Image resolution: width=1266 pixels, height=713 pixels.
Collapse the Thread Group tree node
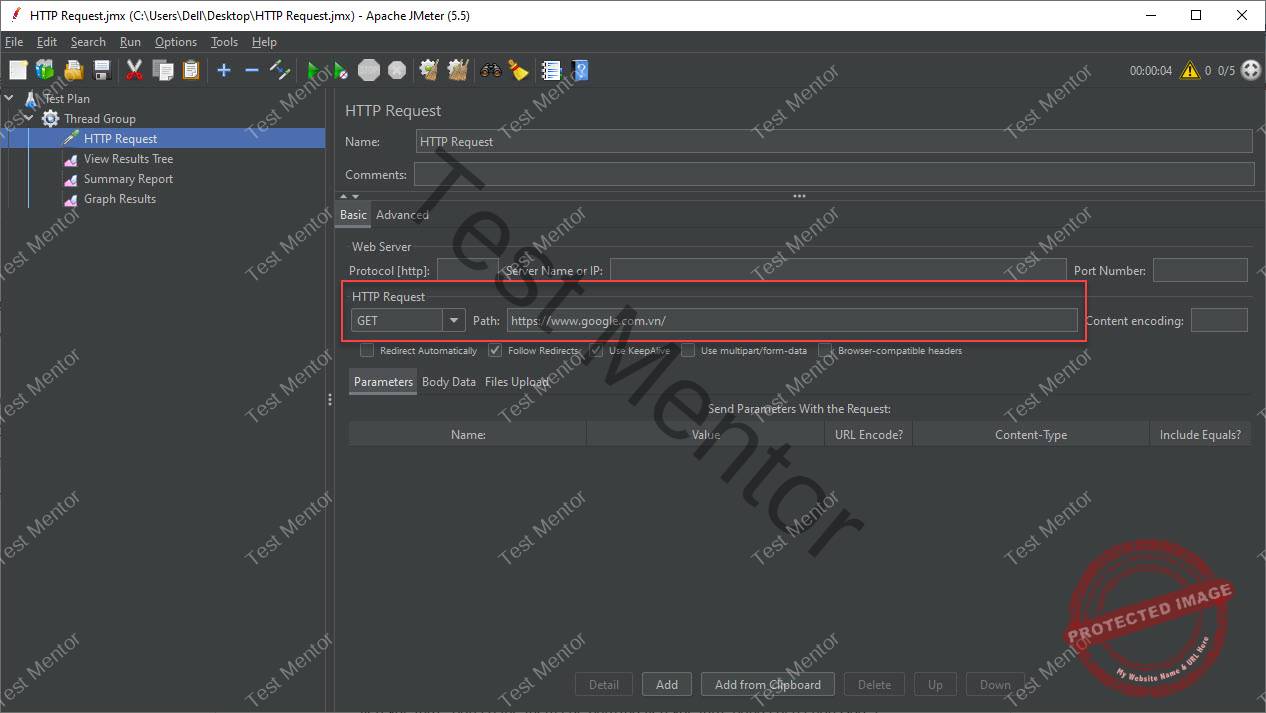tap(28, 118)
